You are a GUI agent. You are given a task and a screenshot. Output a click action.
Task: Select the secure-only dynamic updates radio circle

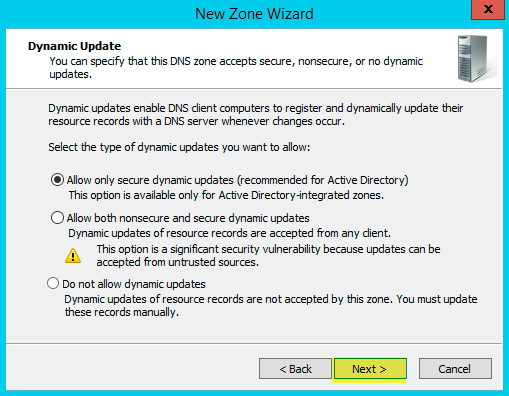tap(57, 180)
